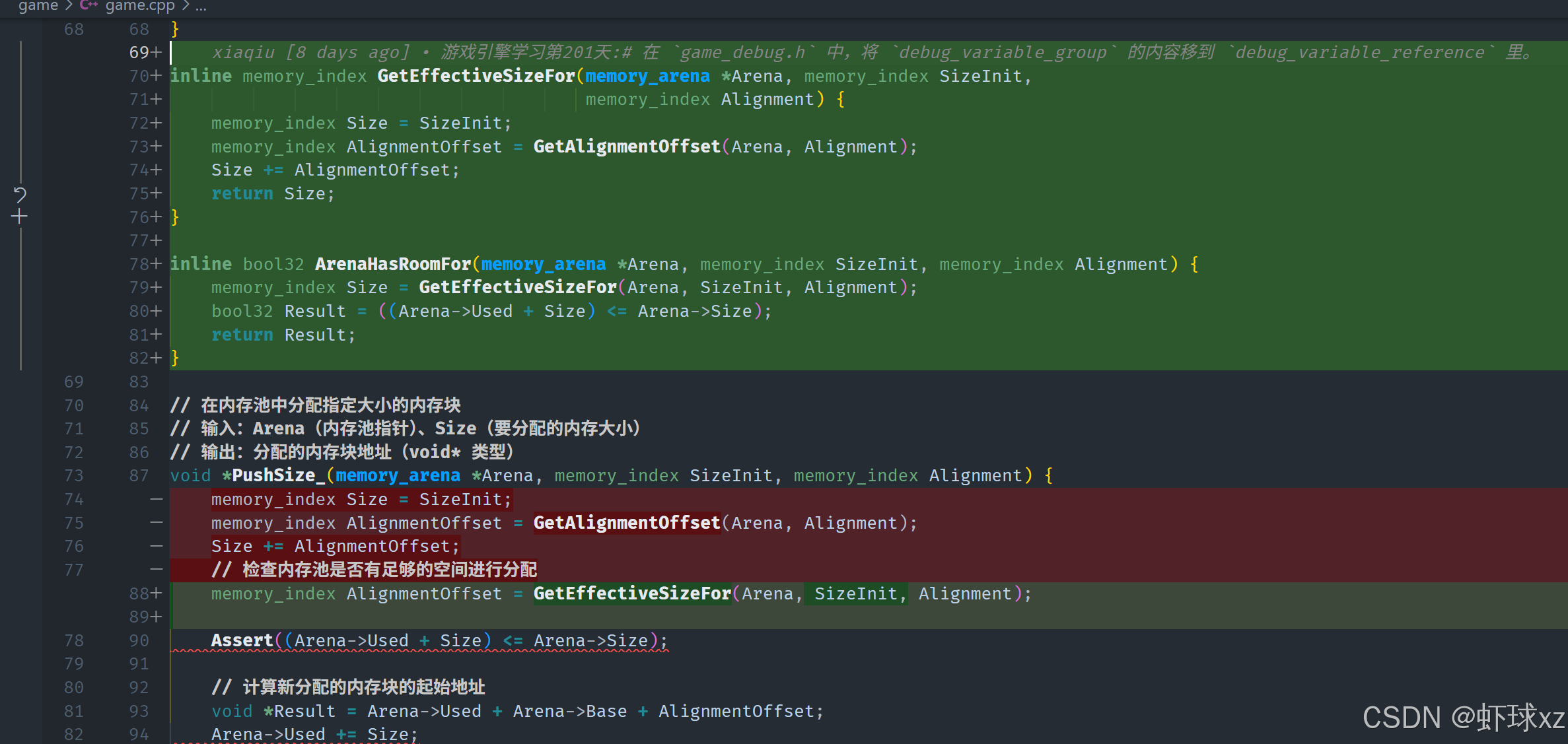Screen dimensions: 1568x744
Task: Click the deleted GetAlignmentOffset call in red
Action: click(626, 523)
